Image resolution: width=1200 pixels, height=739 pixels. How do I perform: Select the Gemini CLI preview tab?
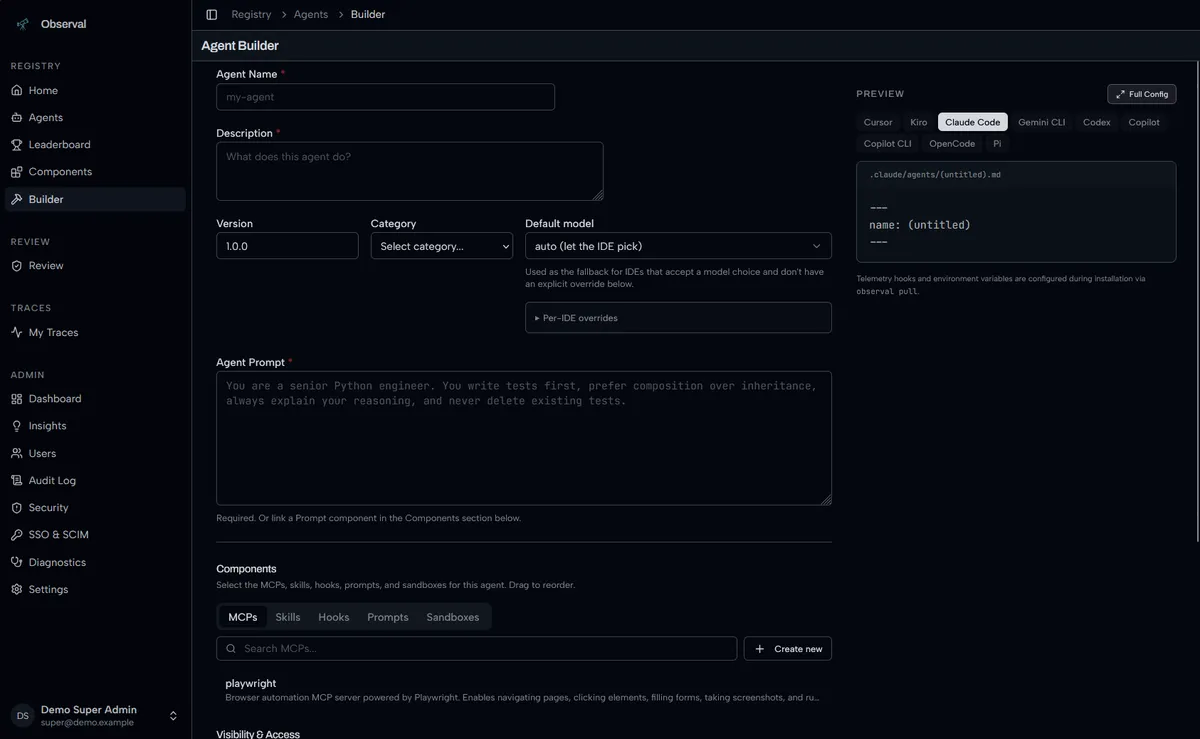tap(1041, 122)
